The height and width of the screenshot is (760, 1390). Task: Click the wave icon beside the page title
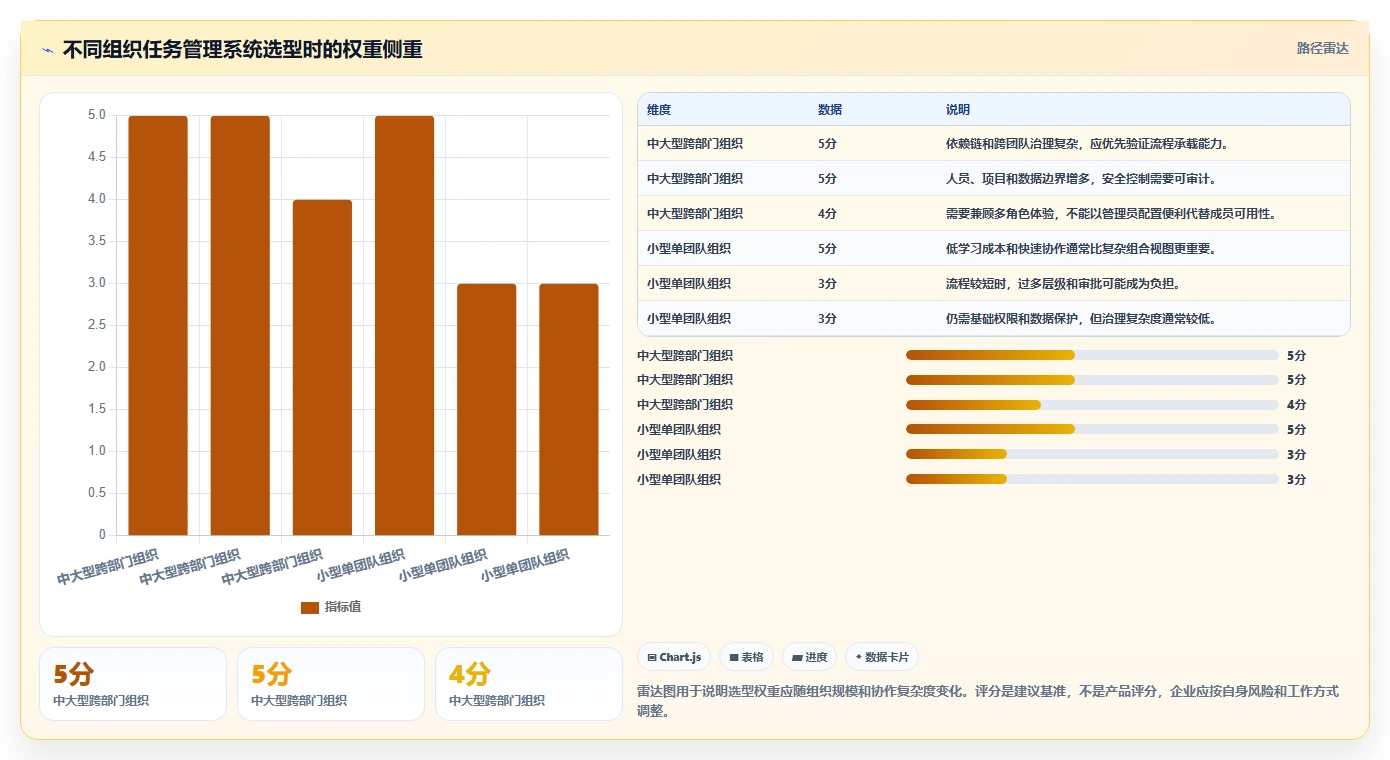click(x=47, y=50)
